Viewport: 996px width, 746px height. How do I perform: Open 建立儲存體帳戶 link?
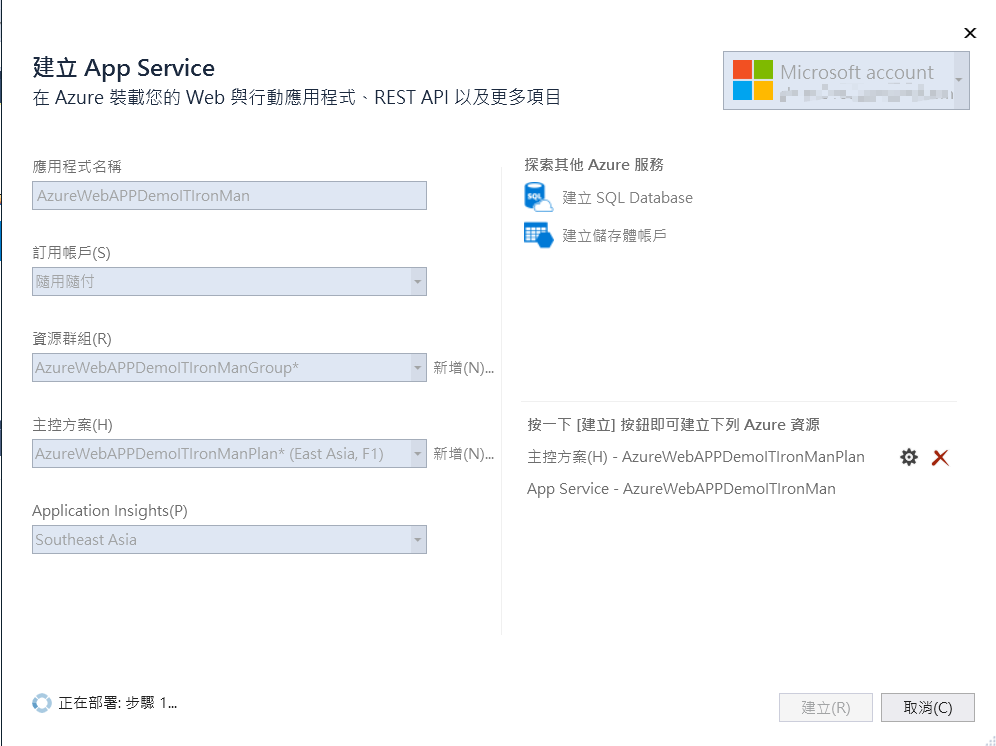[614, 236]
